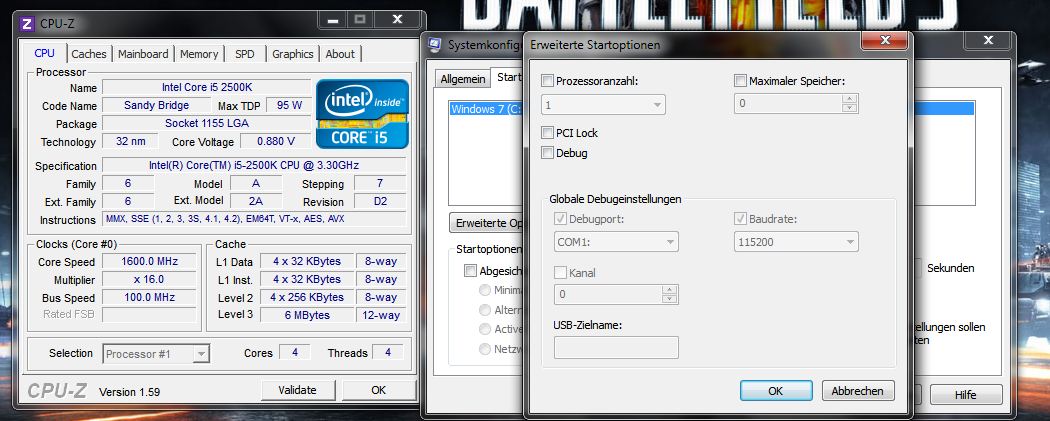This screenshot has width=1050, height=421.
Task: Click the Revision value D2
Action: click(380, 201)
